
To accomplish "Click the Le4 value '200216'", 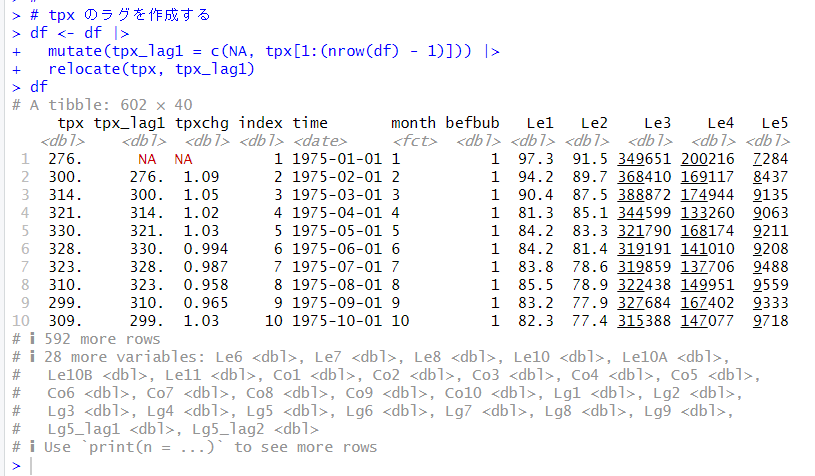I will point(707,159).
